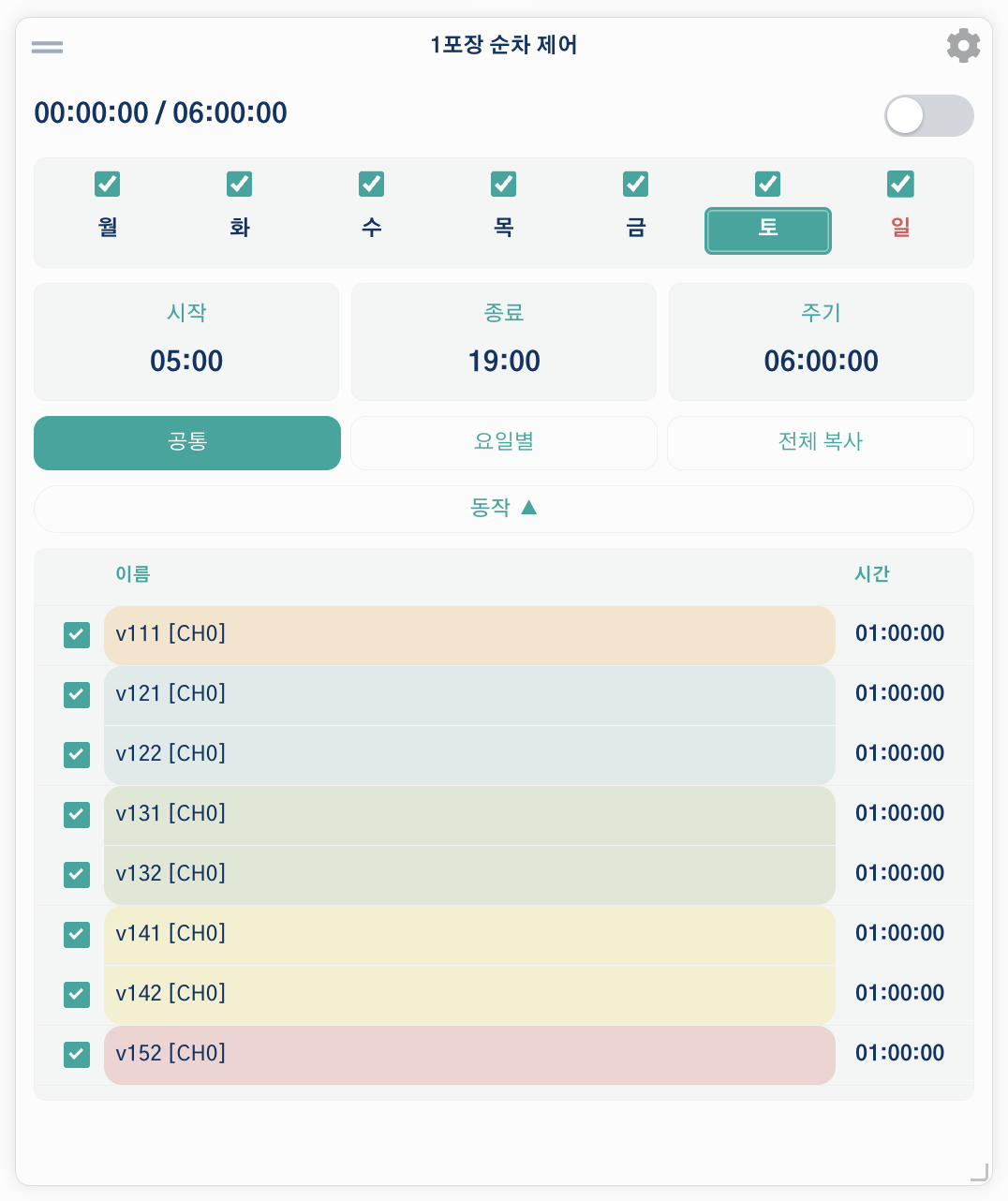Select the v131 [CH0] valve name
The height and width of the screenshot is (1201, 1008).
pos(469,815)
